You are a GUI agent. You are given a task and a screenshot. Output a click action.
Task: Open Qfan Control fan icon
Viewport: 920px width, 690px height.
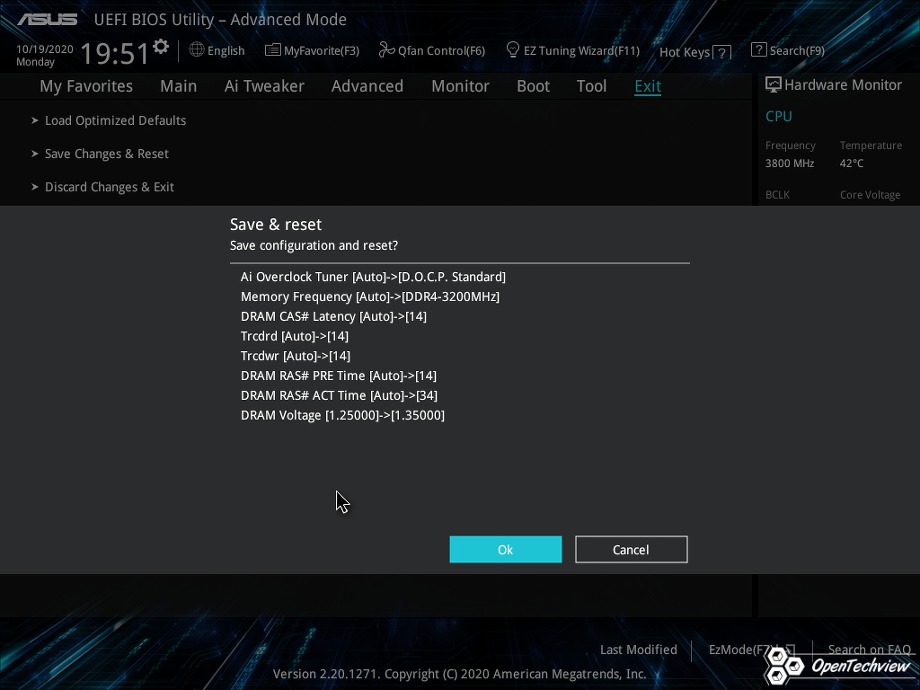pos(386,50)
